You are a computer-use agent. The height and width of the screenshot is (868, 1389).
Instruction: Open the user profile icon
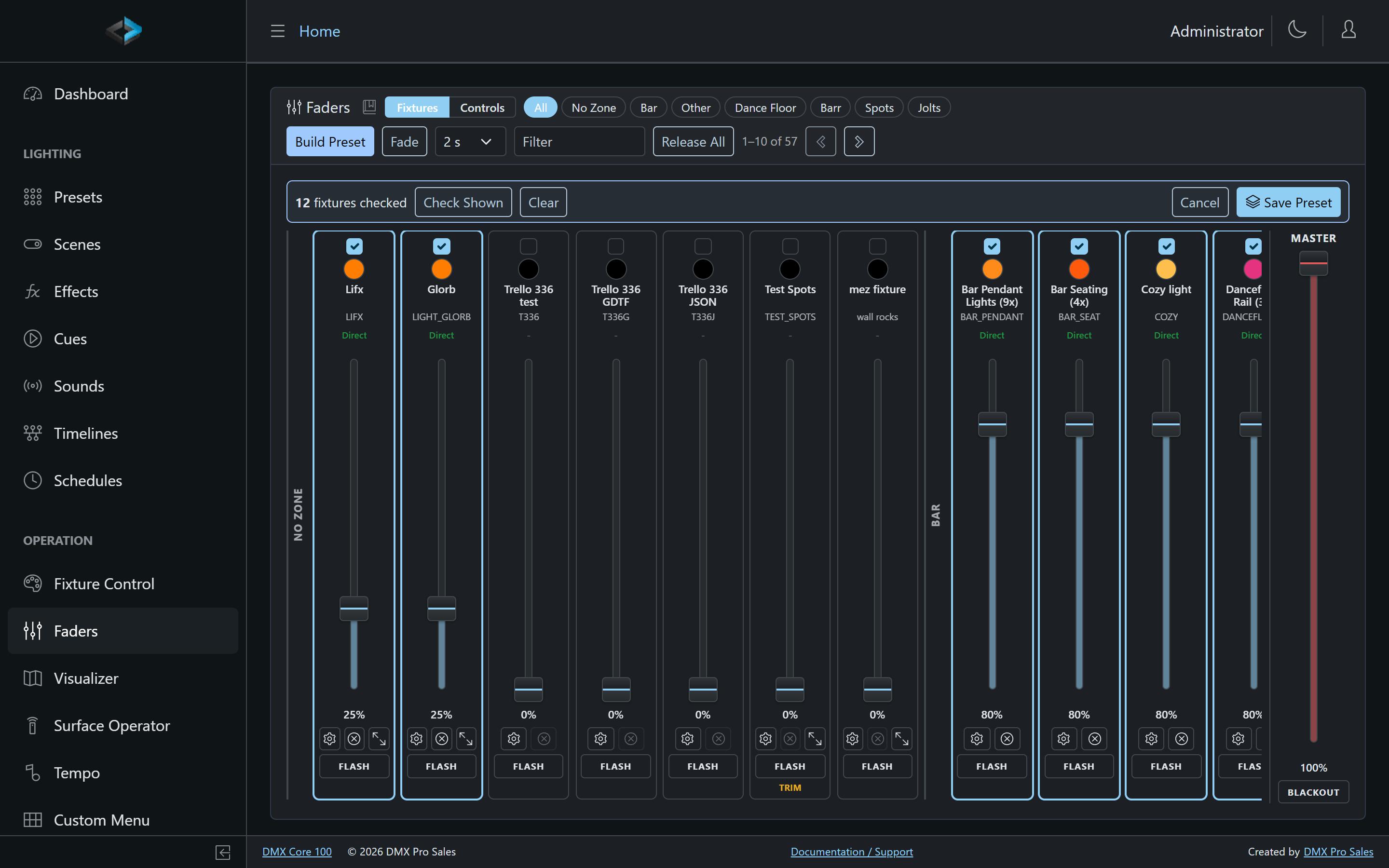(1348, 30)
